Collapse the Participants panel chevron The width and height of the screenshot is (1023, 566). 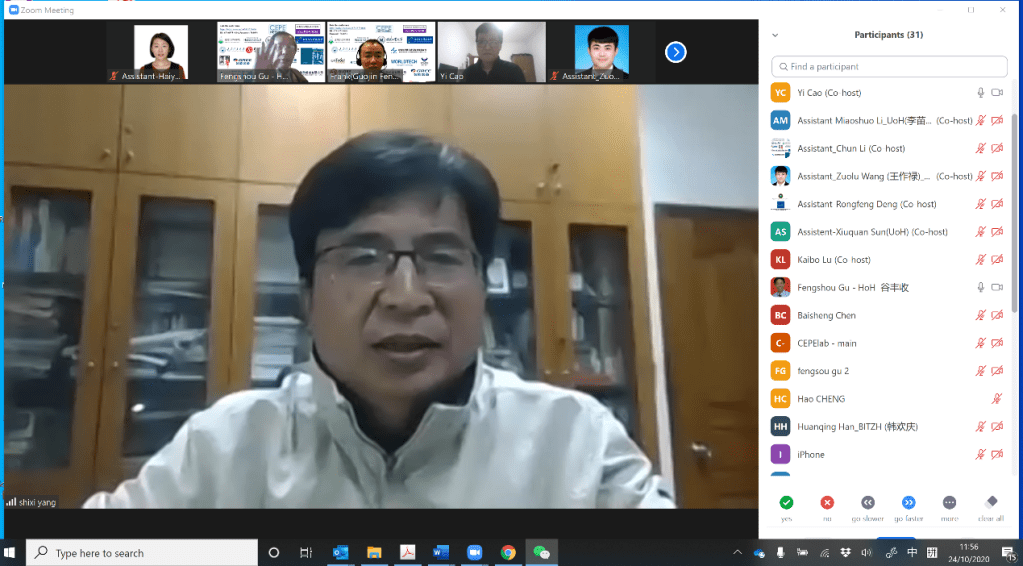point(774,35)
